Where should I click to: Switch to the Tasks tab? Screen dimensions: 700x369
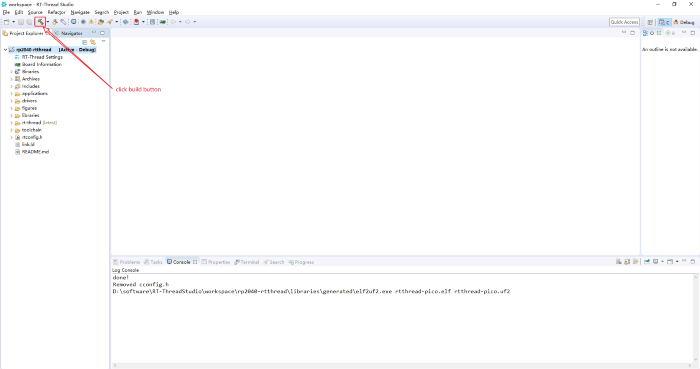click(x=153, y=262)
